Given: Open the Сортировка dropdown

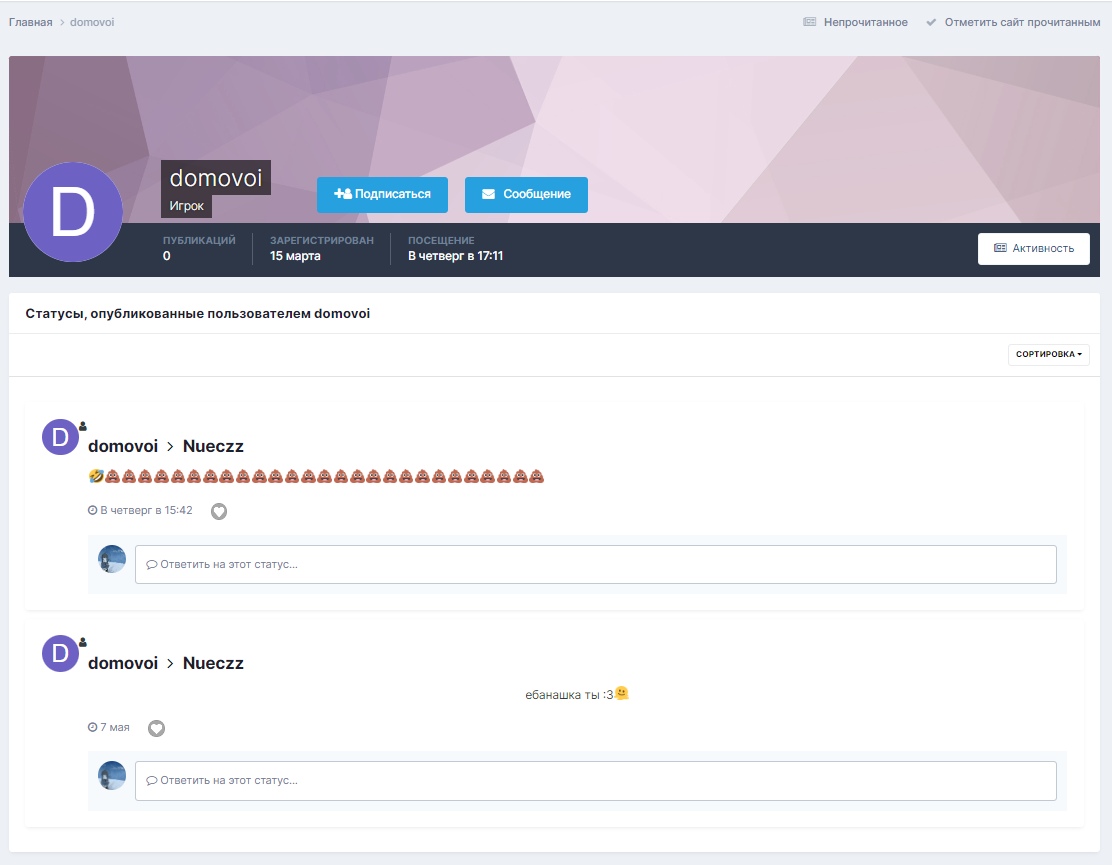Looking at the screenshot, I should [x=1048, y=354].
